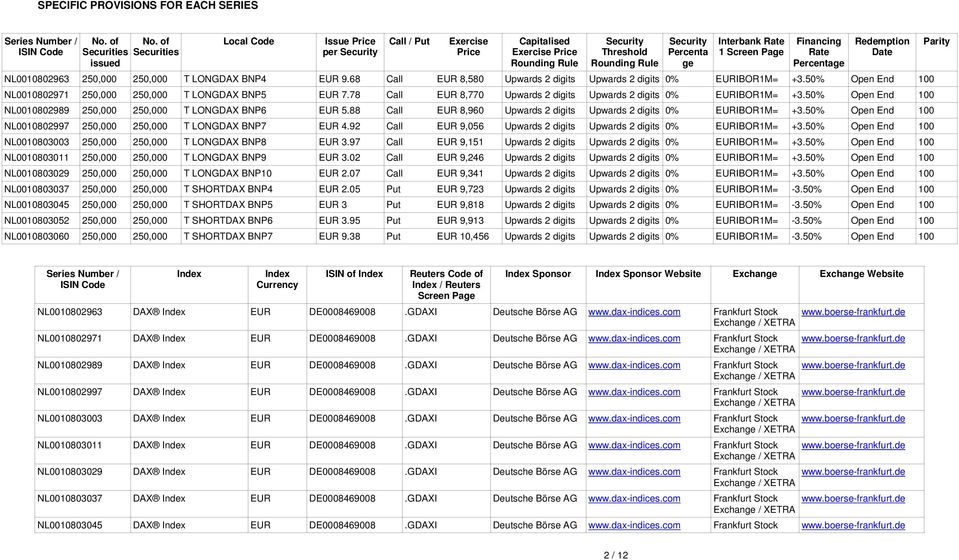Image resolution: width=959 pixels, height=560 pixels.
Task: Click exercise price EUR 9,056
Action: 460,127
